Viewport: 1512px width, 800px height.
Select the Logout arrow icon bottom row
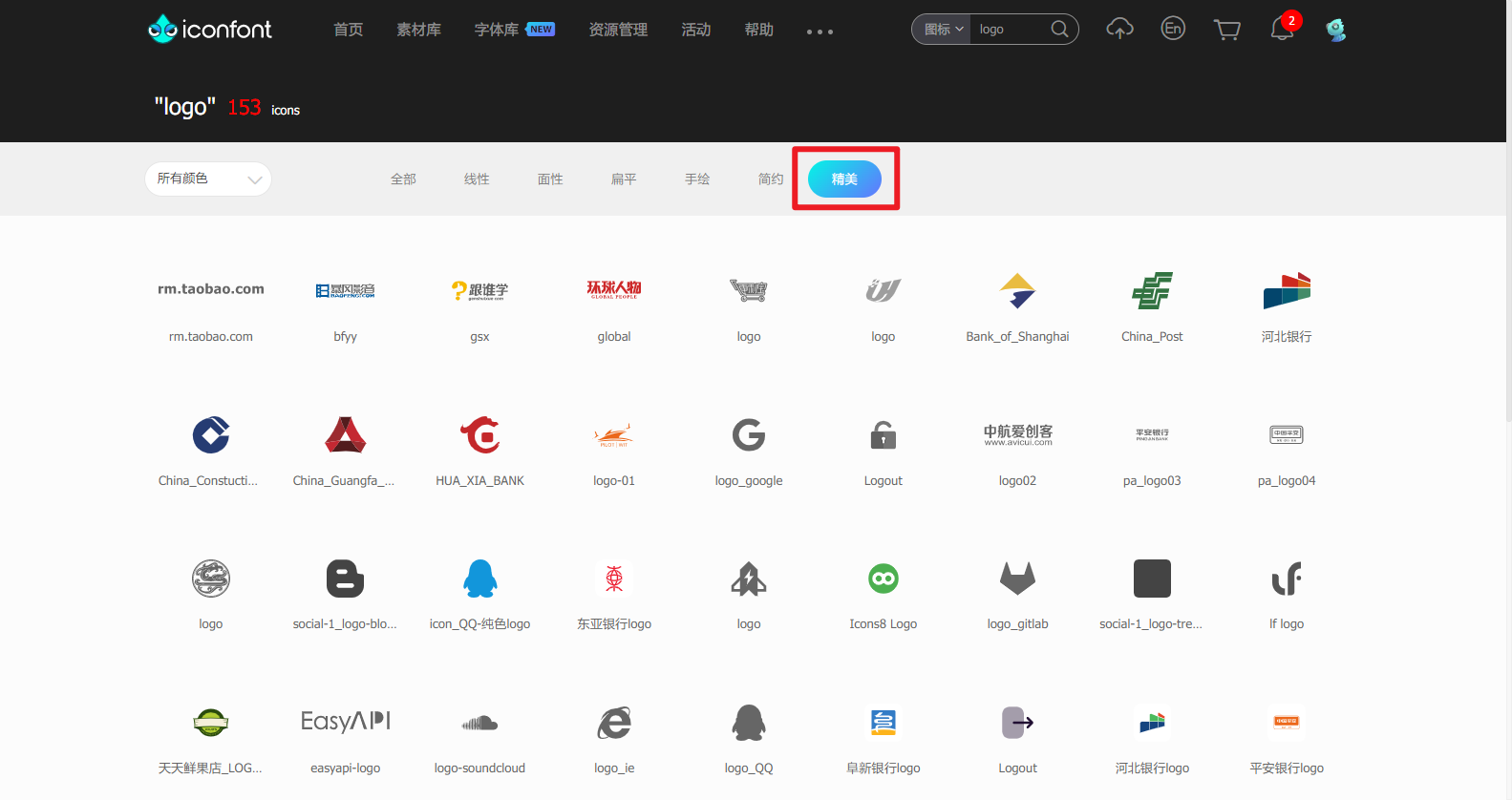pyautogui.click(x=1018, y=723)
